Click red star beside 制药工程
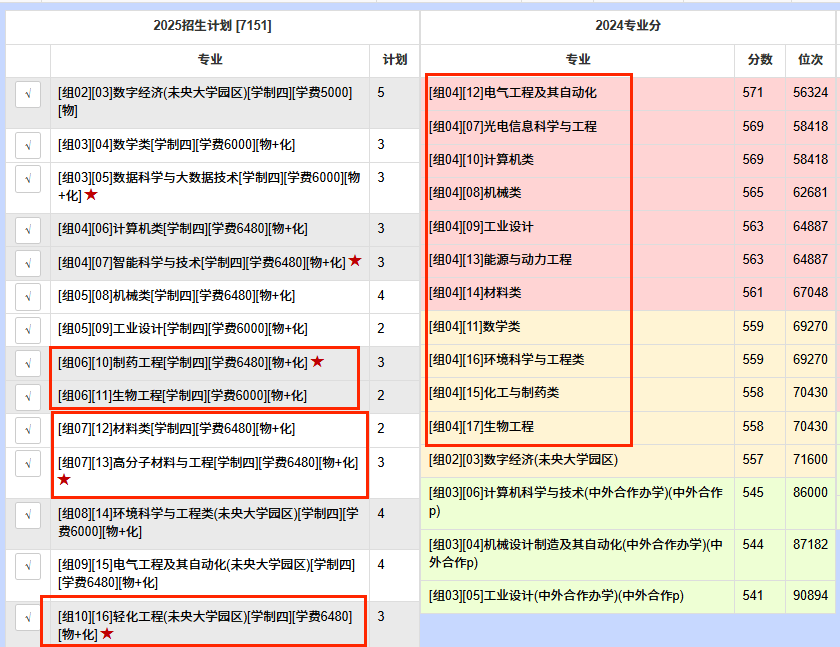The width and height of the screenshot is (840, 647). (x=317, y=362)
